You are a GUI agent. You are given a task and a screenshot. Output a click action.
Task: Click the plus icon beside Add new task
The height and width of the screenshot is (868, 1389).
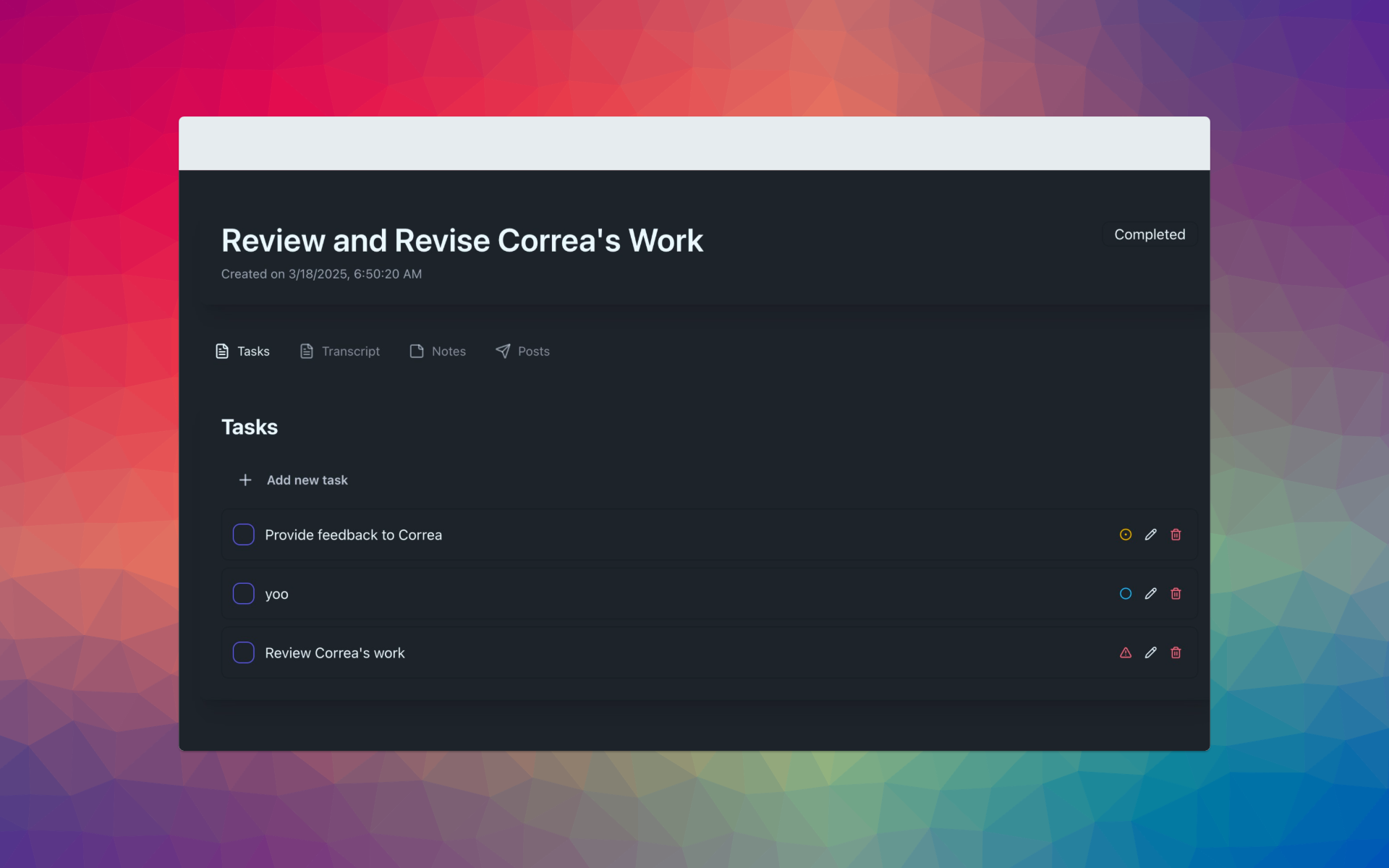[245, 480]
